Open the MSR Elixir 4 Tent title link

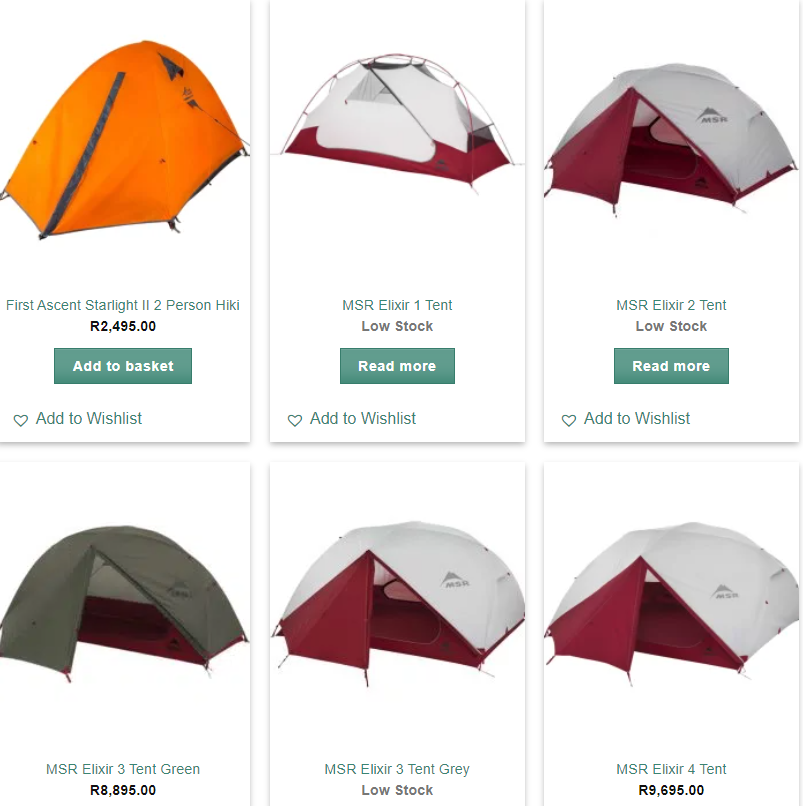click(671, 769)
